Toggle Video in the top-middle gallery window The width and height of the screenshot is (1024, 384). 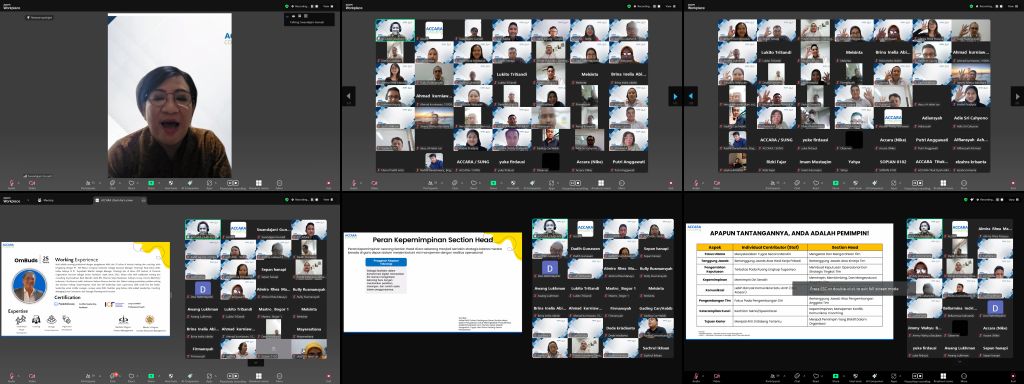pos(374,184)
